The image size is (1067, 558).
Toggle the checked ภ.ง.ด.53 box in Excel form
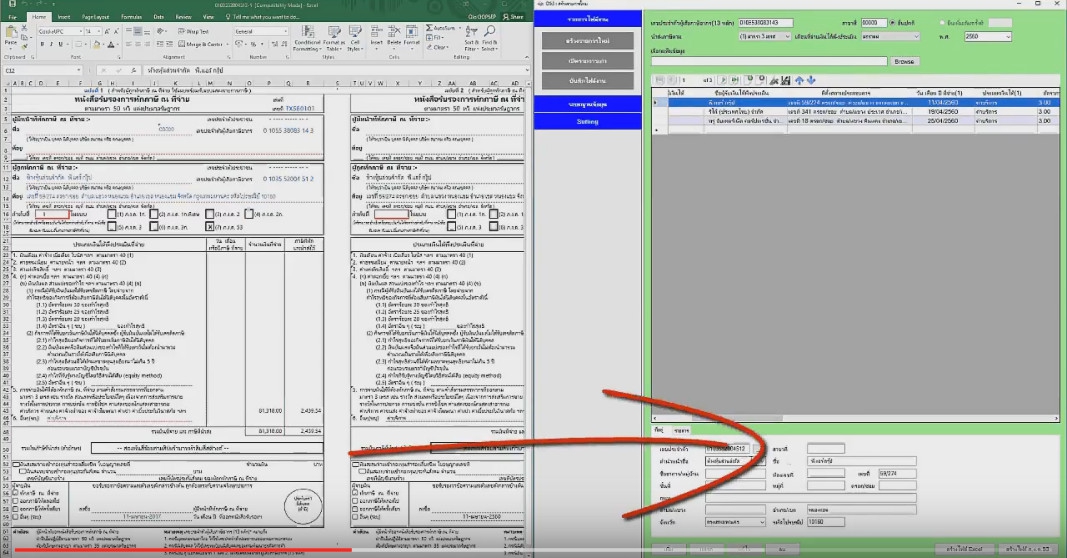coord(210,227)
